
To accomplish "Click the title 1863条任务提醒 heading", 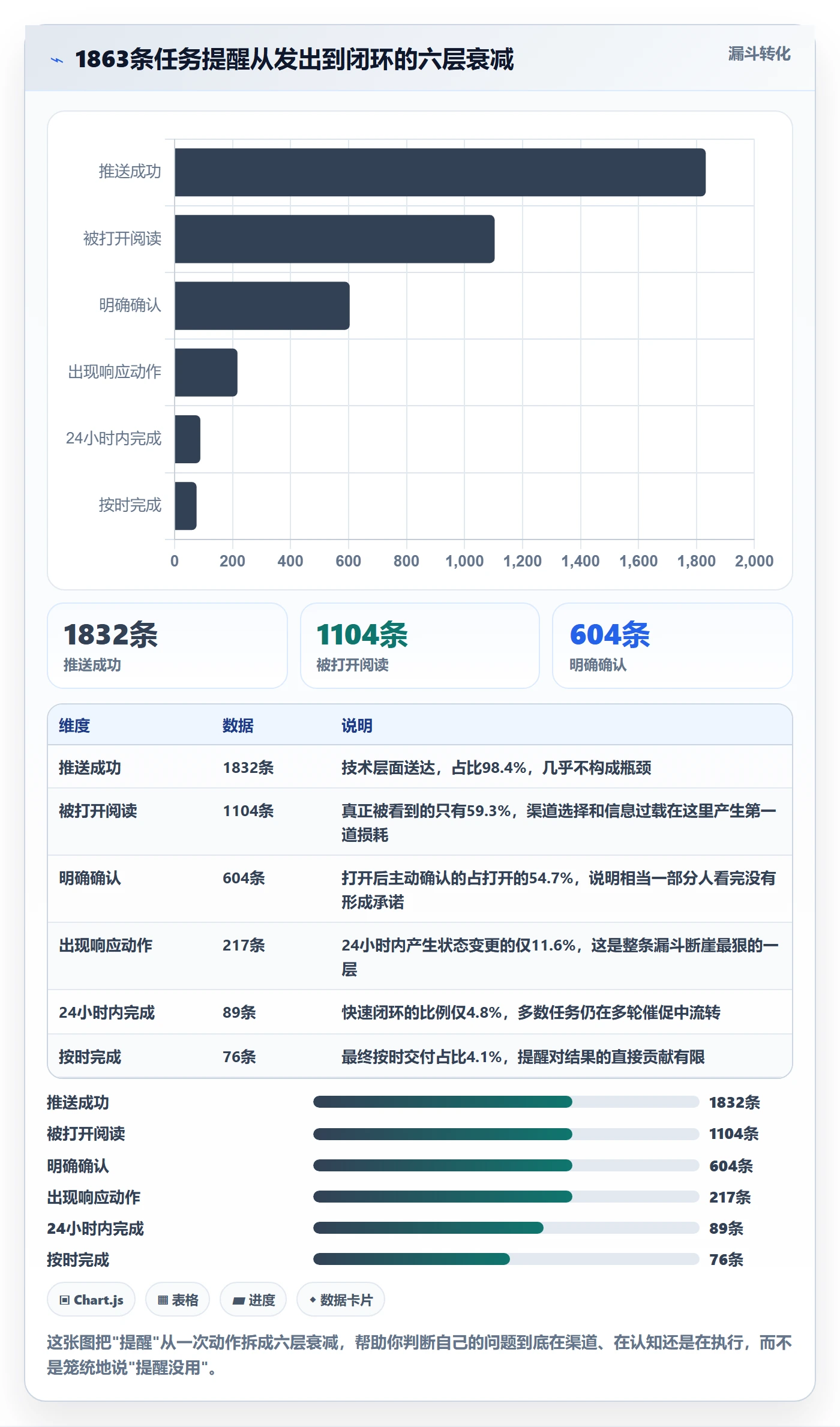I will tap(294, 59).
